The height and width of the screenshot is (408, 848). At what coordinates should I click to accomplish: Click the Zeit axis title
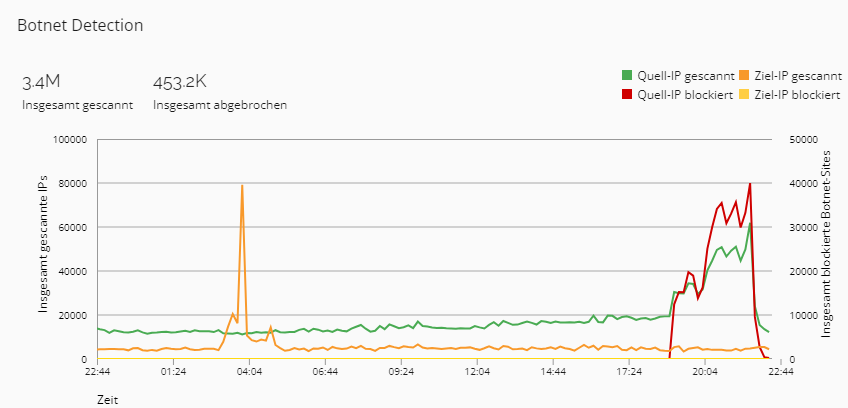point(108,399)
